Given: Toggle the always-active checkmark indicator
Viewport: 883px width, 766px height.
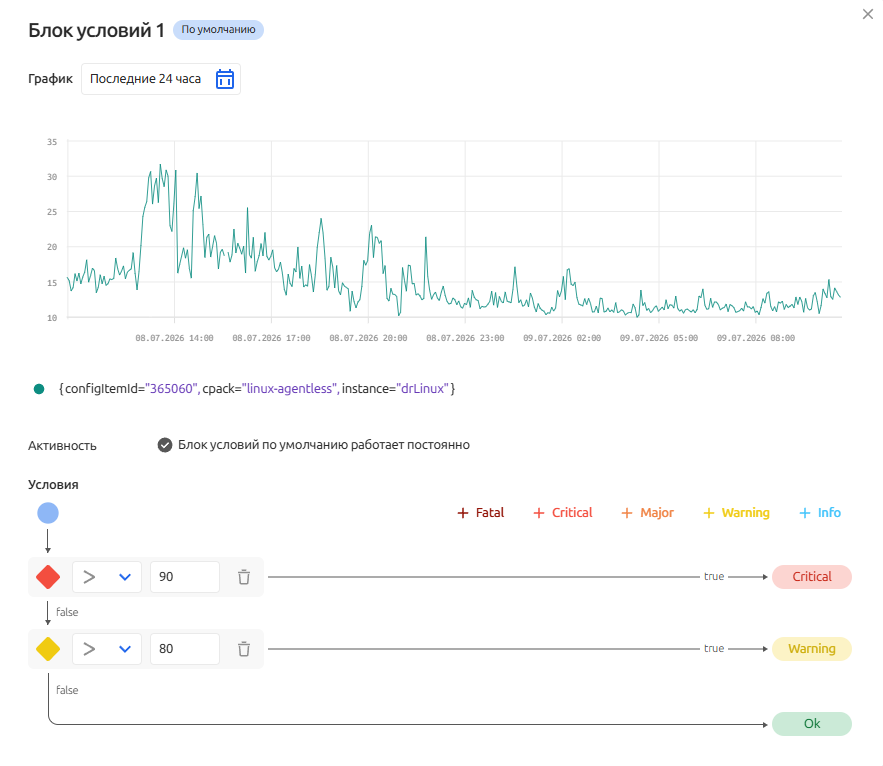Looking at the screenshot, I should point(164,445).
